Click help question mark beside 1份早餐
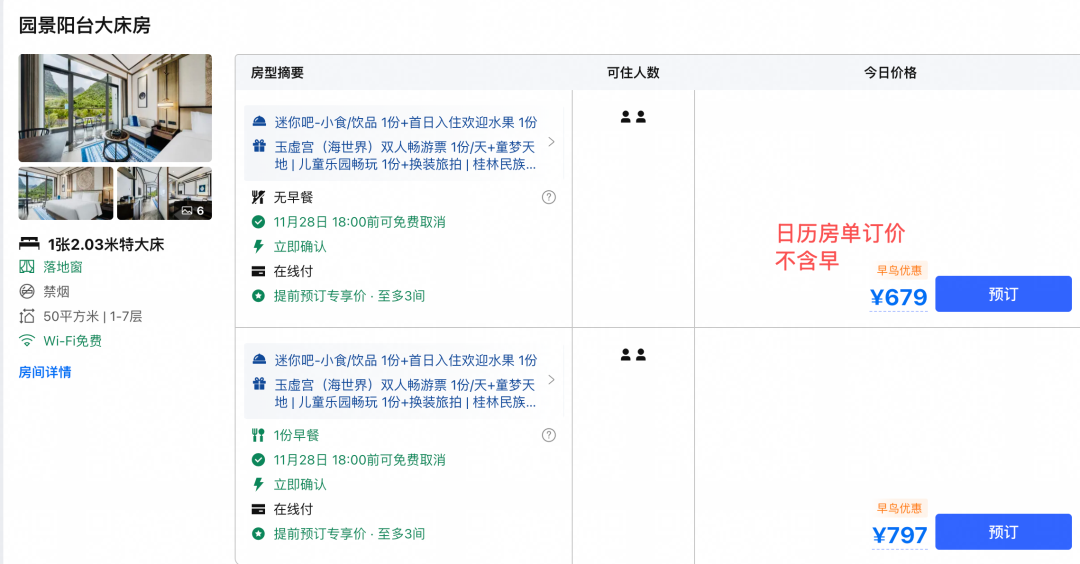 [549, 435]
